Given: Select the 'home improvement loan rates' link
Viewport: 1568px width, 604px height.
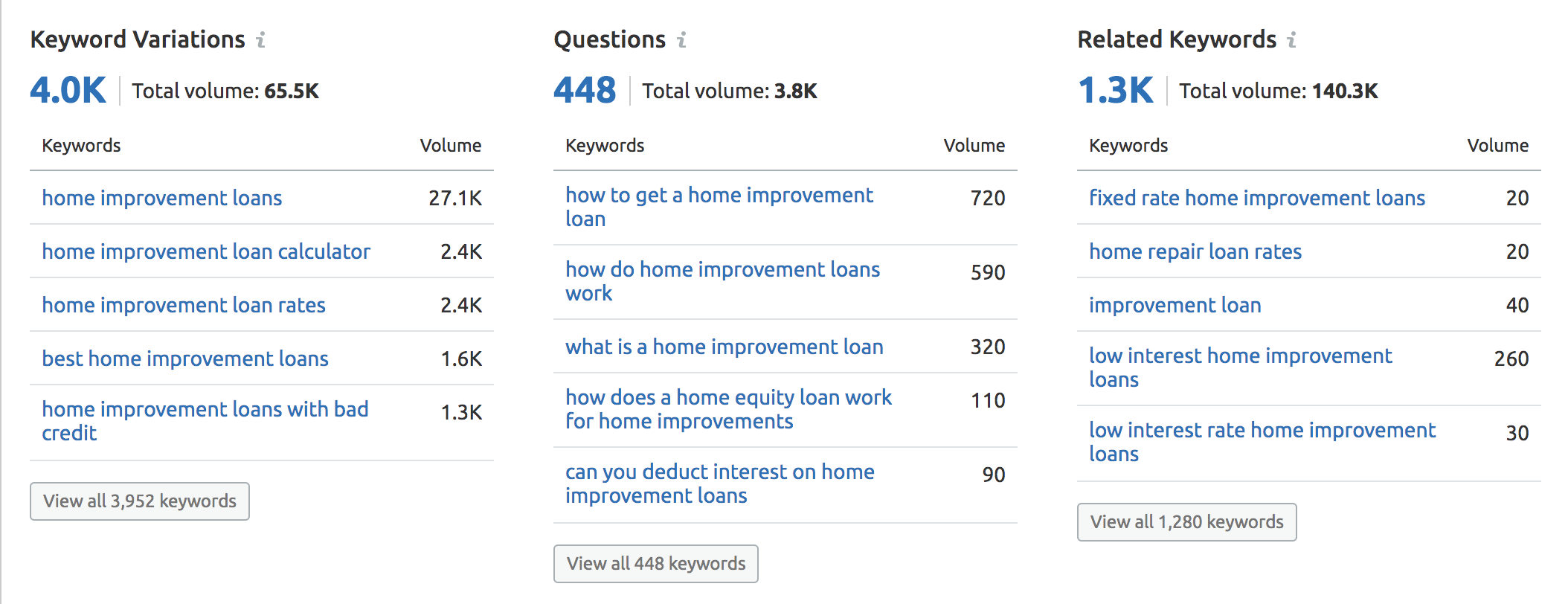Looking at the screenshot, I should [184, 305].
